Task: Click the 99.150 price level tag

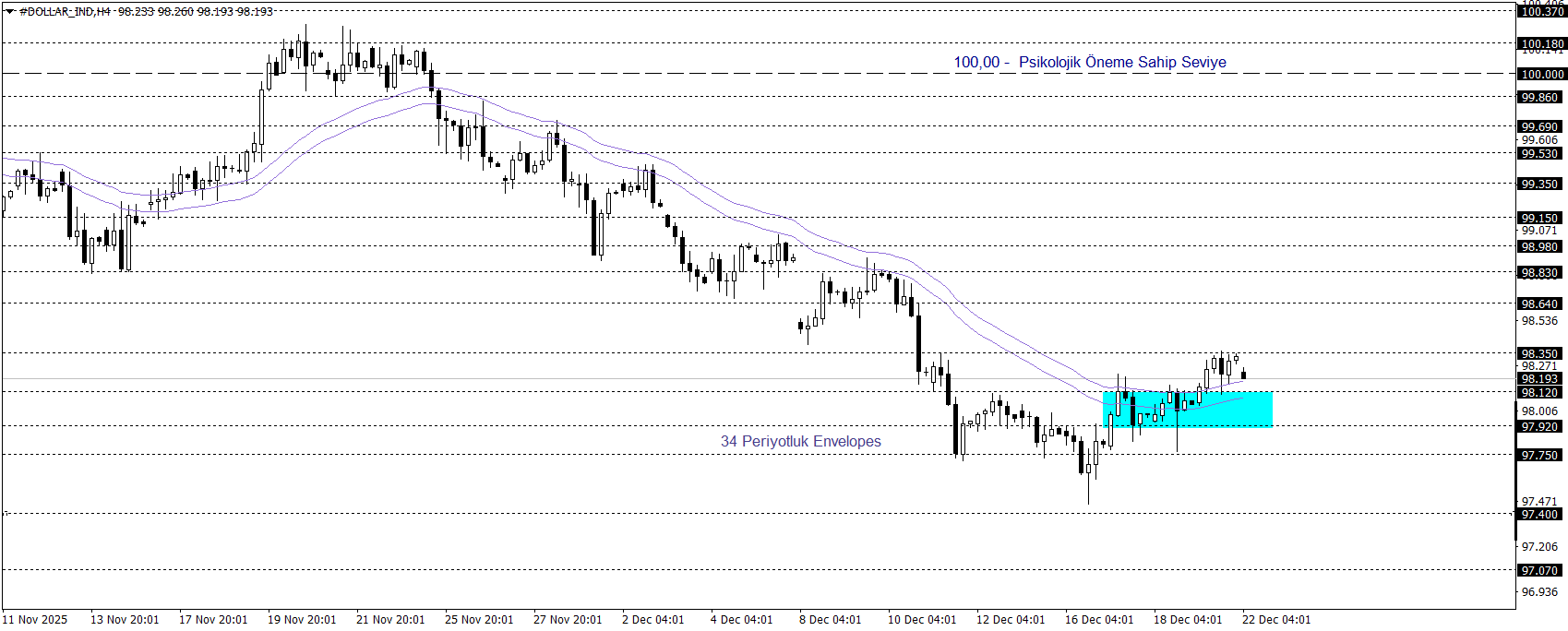Action: pos(1541,219)
